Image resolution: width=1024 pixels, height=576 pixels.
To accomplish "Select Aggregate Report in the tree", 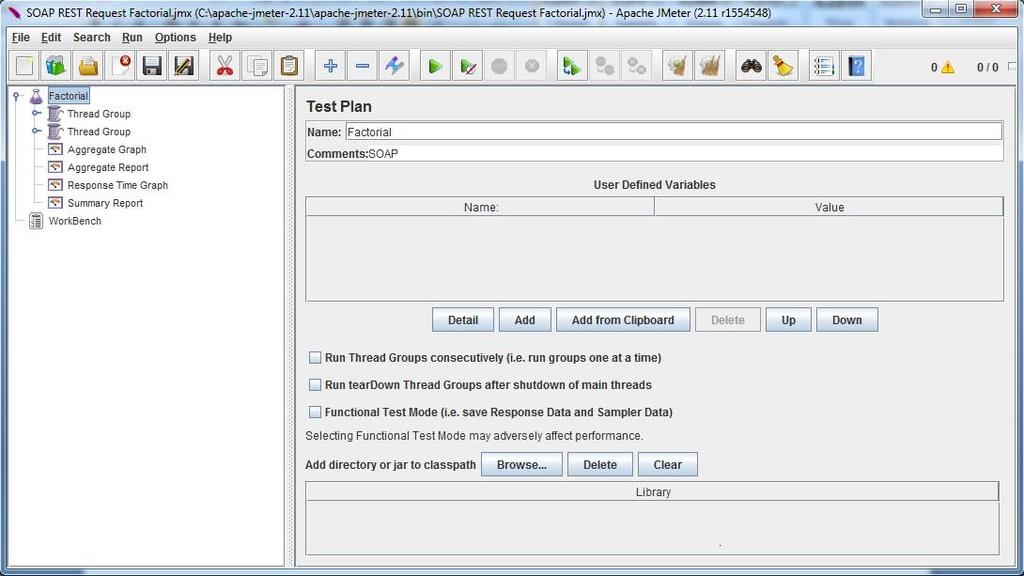I will 108,167.
